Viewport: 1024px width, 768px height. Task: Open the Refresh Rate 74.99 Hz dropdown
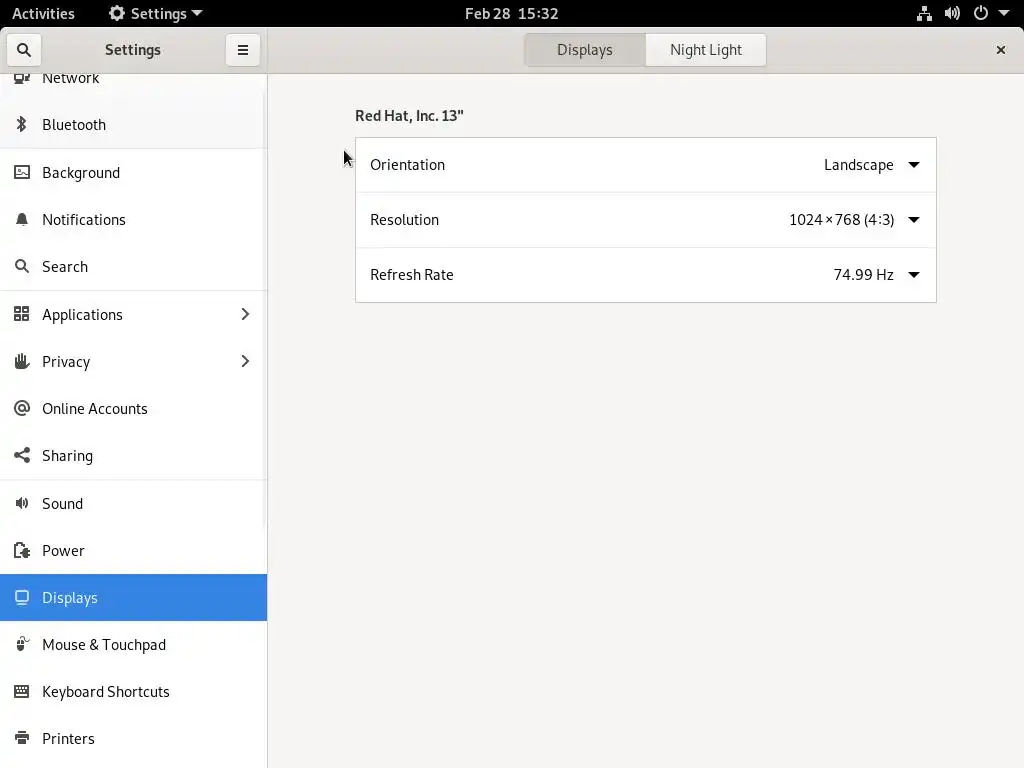pos(876,274)
